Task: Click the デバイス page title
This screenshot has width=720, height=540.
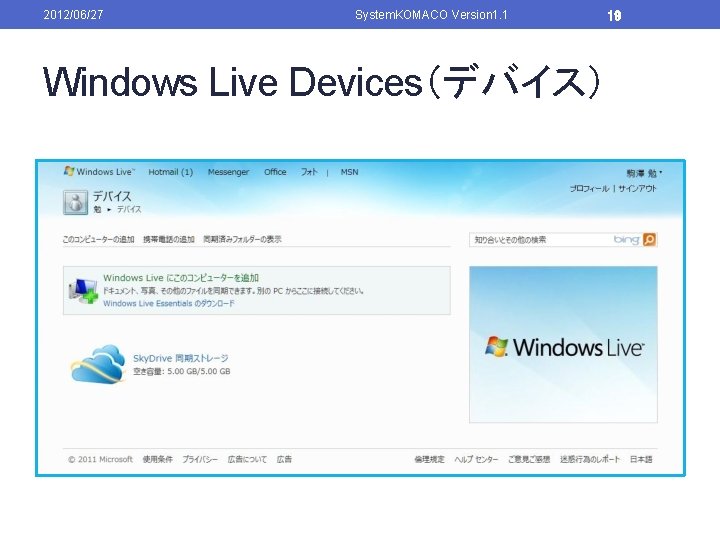Action: point(112,196)
